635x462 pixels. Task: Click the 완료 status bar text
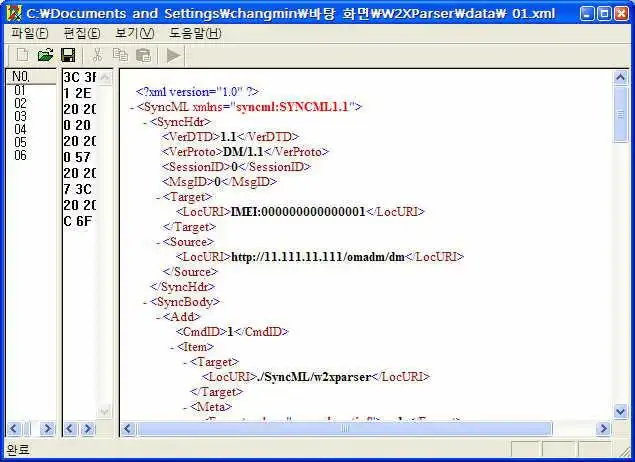(x=18, y=449)
